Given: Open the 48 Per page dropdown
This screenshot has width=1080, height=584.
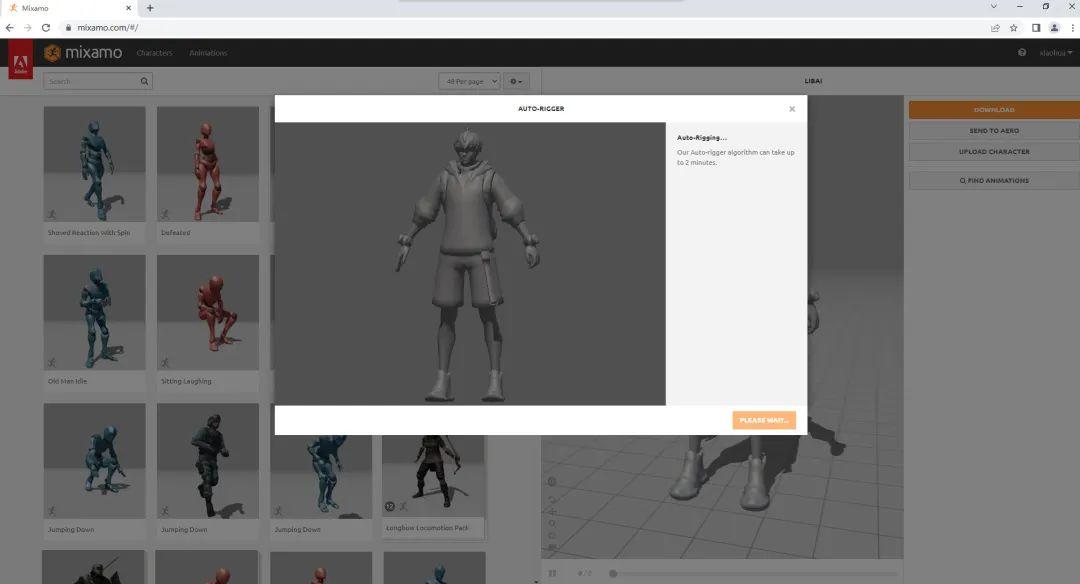Looking at the screenshot, I should pos(469,81).
